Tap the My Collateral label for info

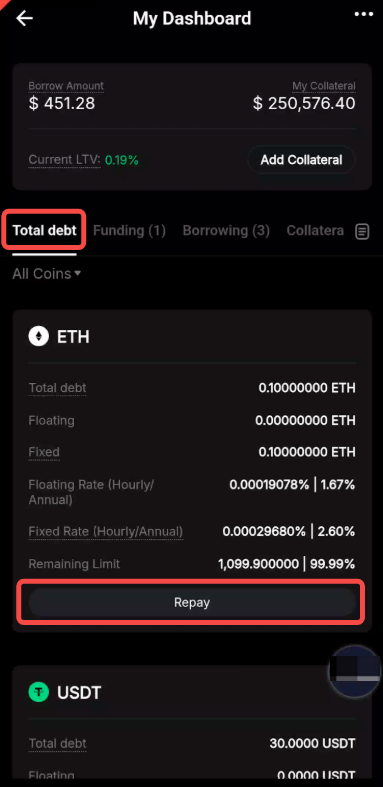324,86
